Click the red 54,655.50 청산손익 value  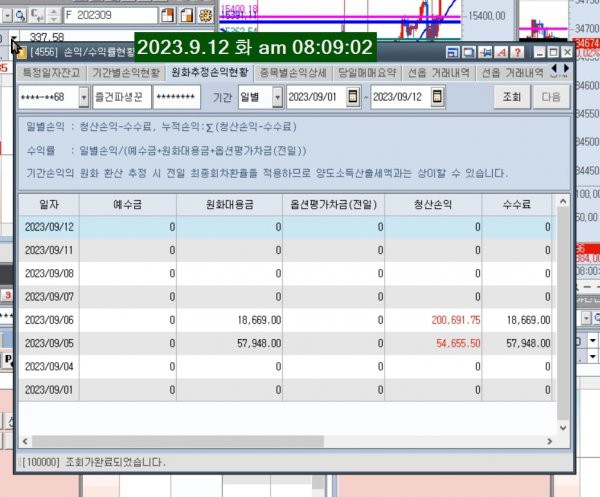pyautogui.click(x=458, y=344)
